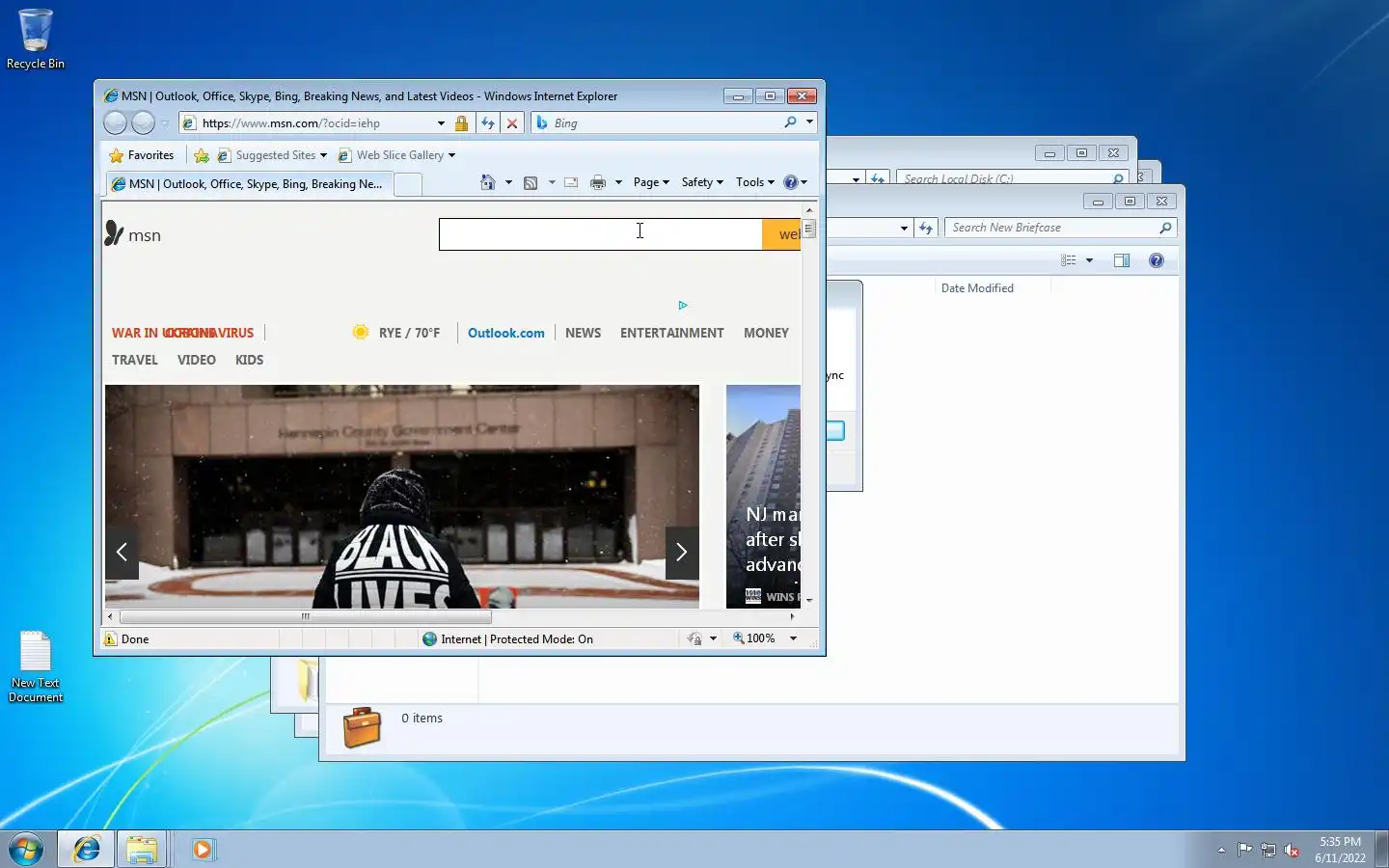1389x868 pixels.
Task: Click the vertical scrollbar down arrow in IE
Action: pyautogui.click(x=809, y=600)
